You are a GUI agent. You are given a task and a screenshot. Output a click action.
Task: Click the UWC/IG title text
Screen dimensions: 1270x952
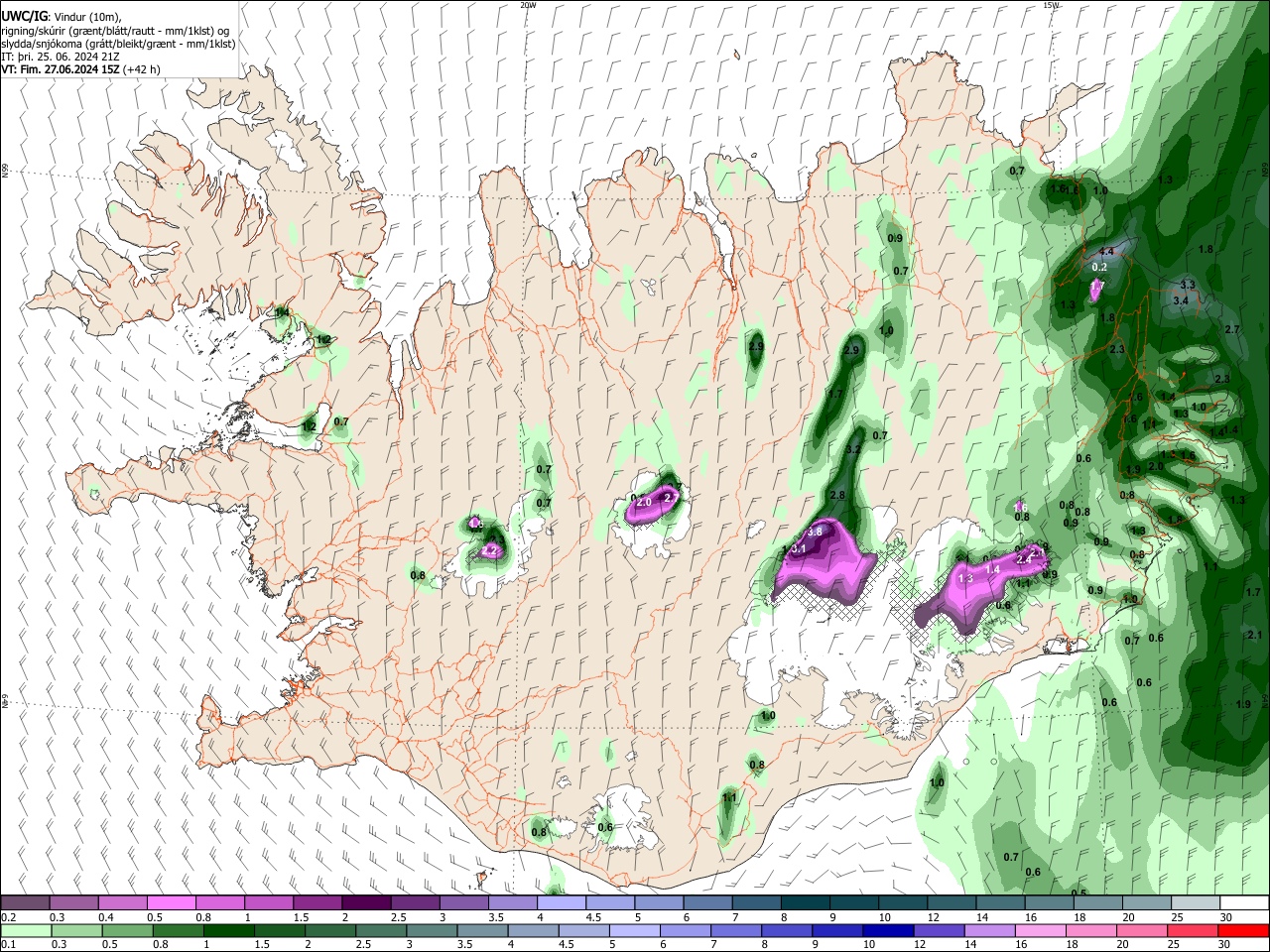[x=23, y=17]
